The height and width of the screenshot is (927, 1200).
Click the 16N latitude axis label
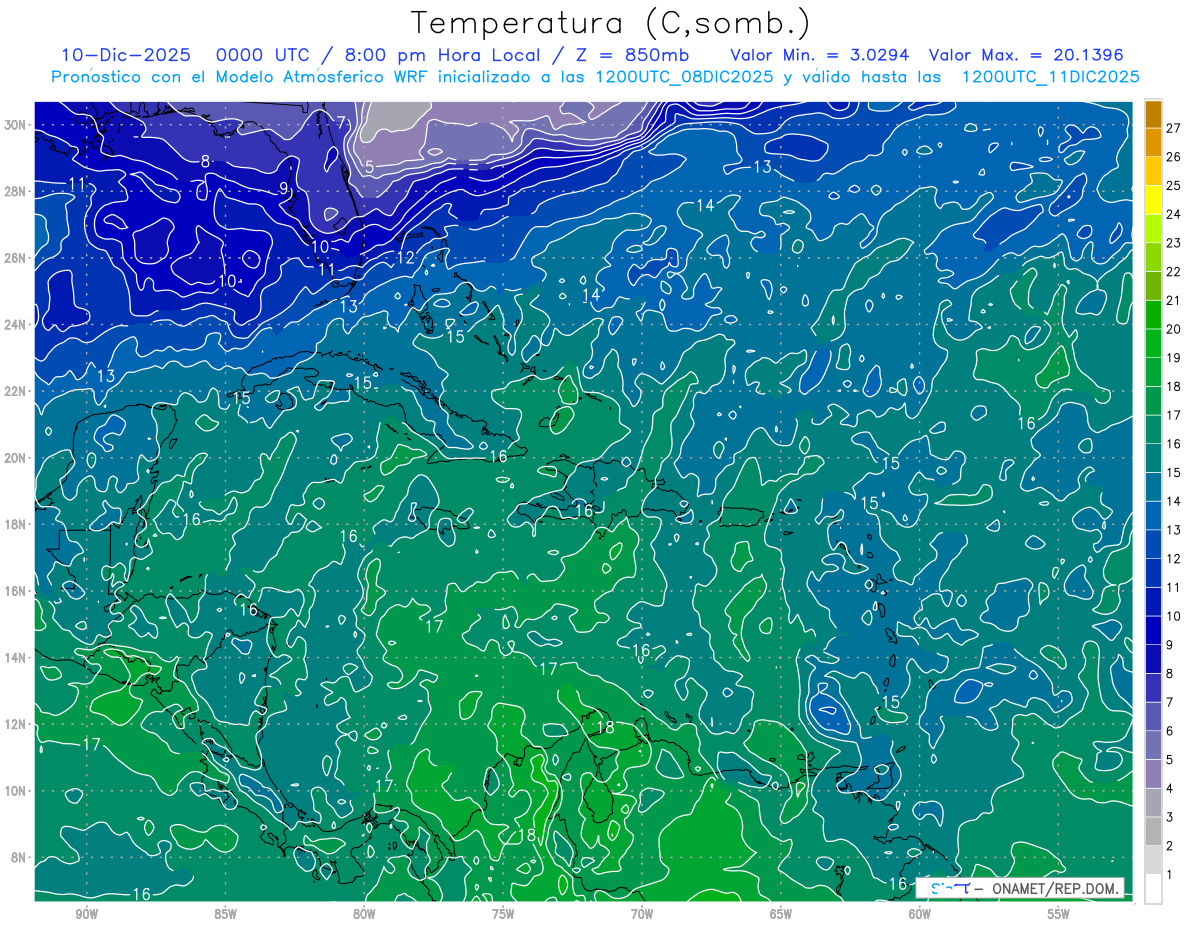point(17,591)
